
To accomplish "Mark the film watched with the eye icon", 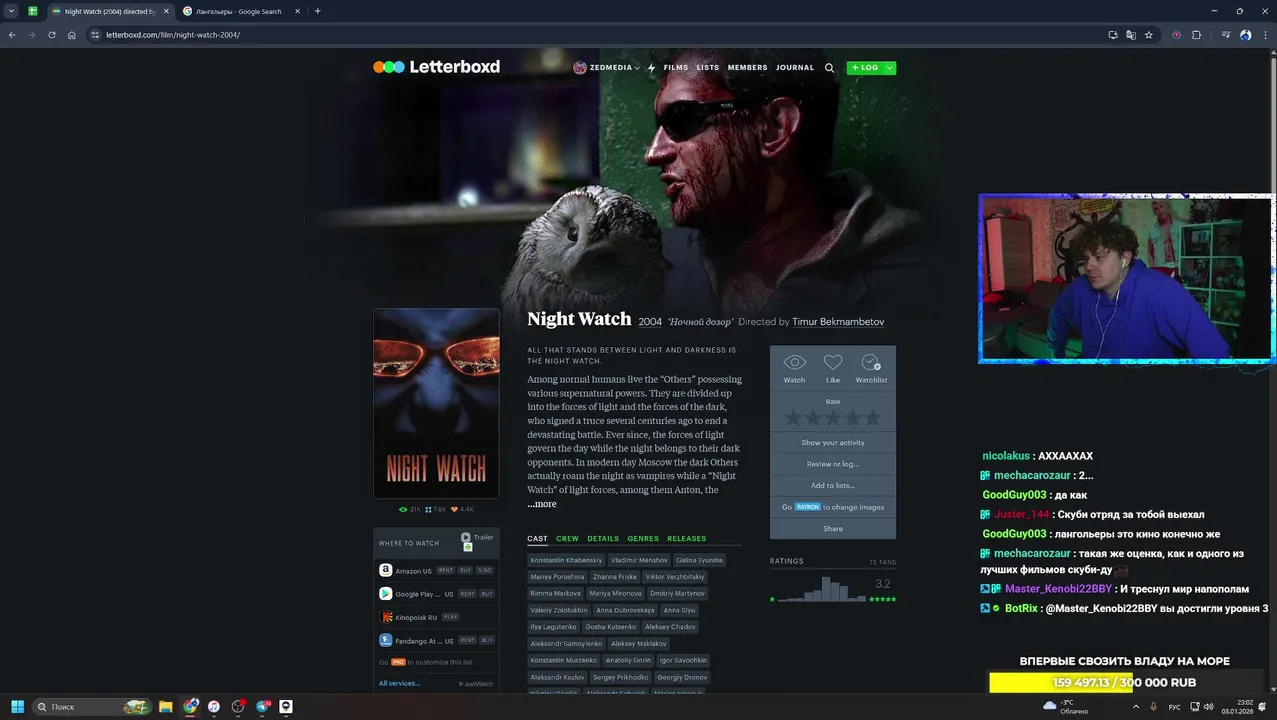I will (794, 362).
